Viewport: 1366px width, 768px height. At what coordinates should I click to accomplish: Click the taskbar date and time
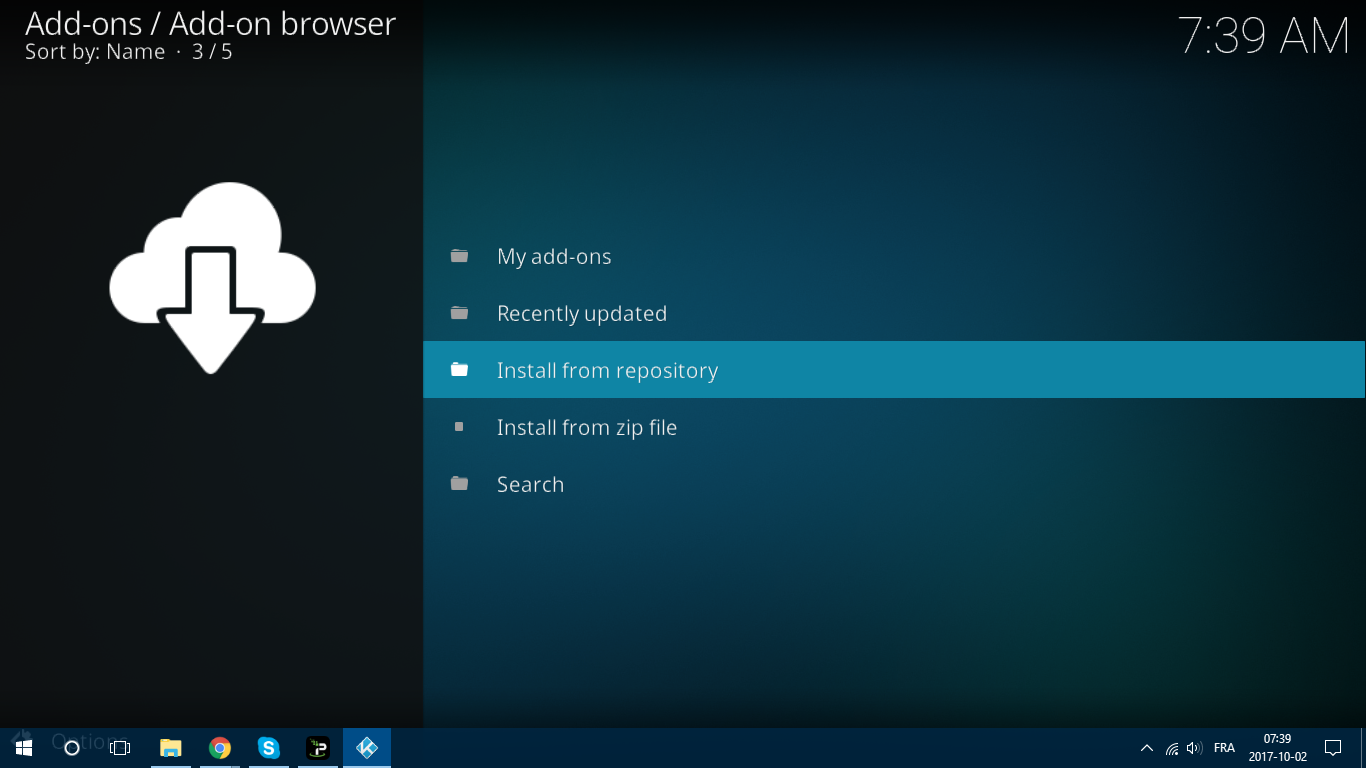coord(1277,748)
